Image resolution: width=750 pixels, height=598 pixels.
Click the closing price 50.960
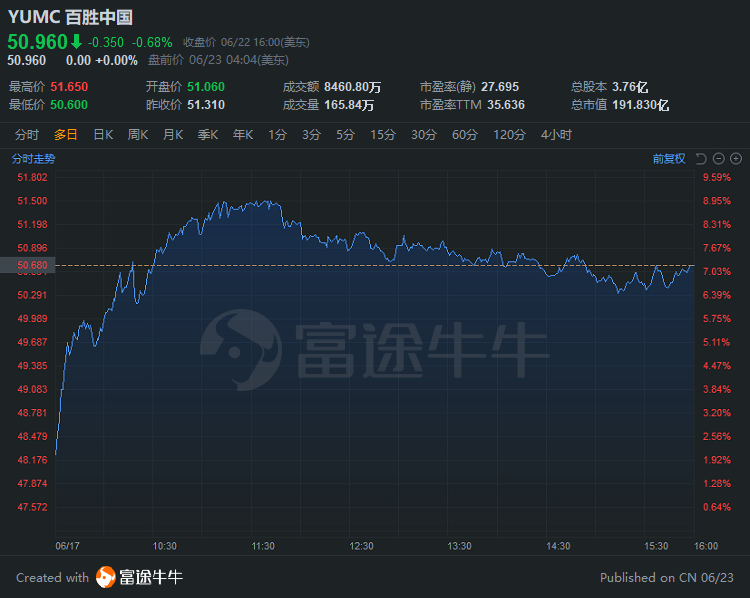pos(37,42)
